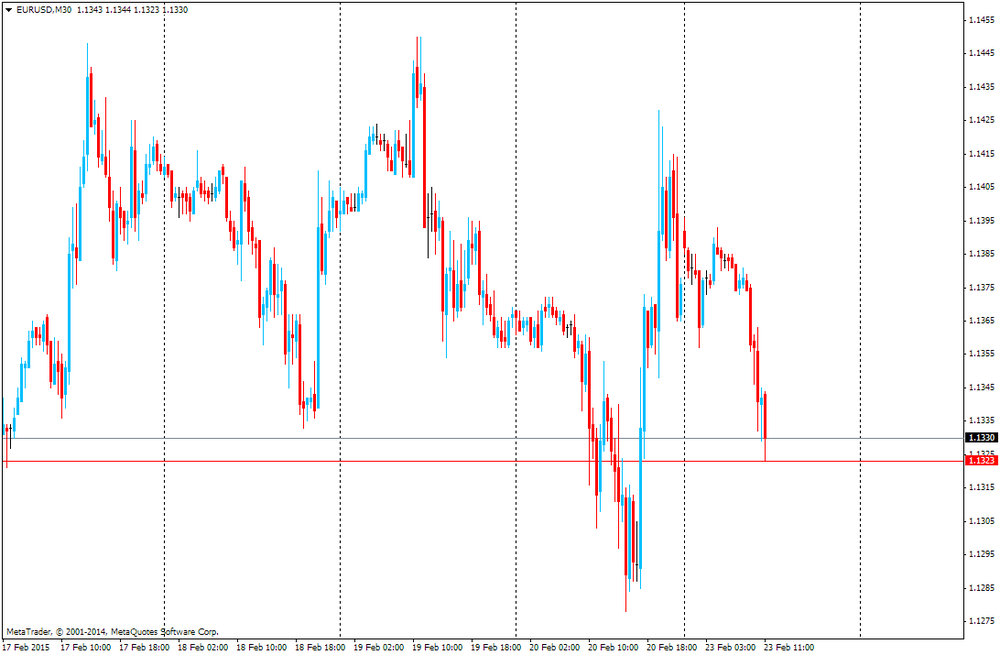Screen dimensions: 1000x655
Task: Click the triangle icon beside EURUSD,M30
Action: click(x=8, y=10)
